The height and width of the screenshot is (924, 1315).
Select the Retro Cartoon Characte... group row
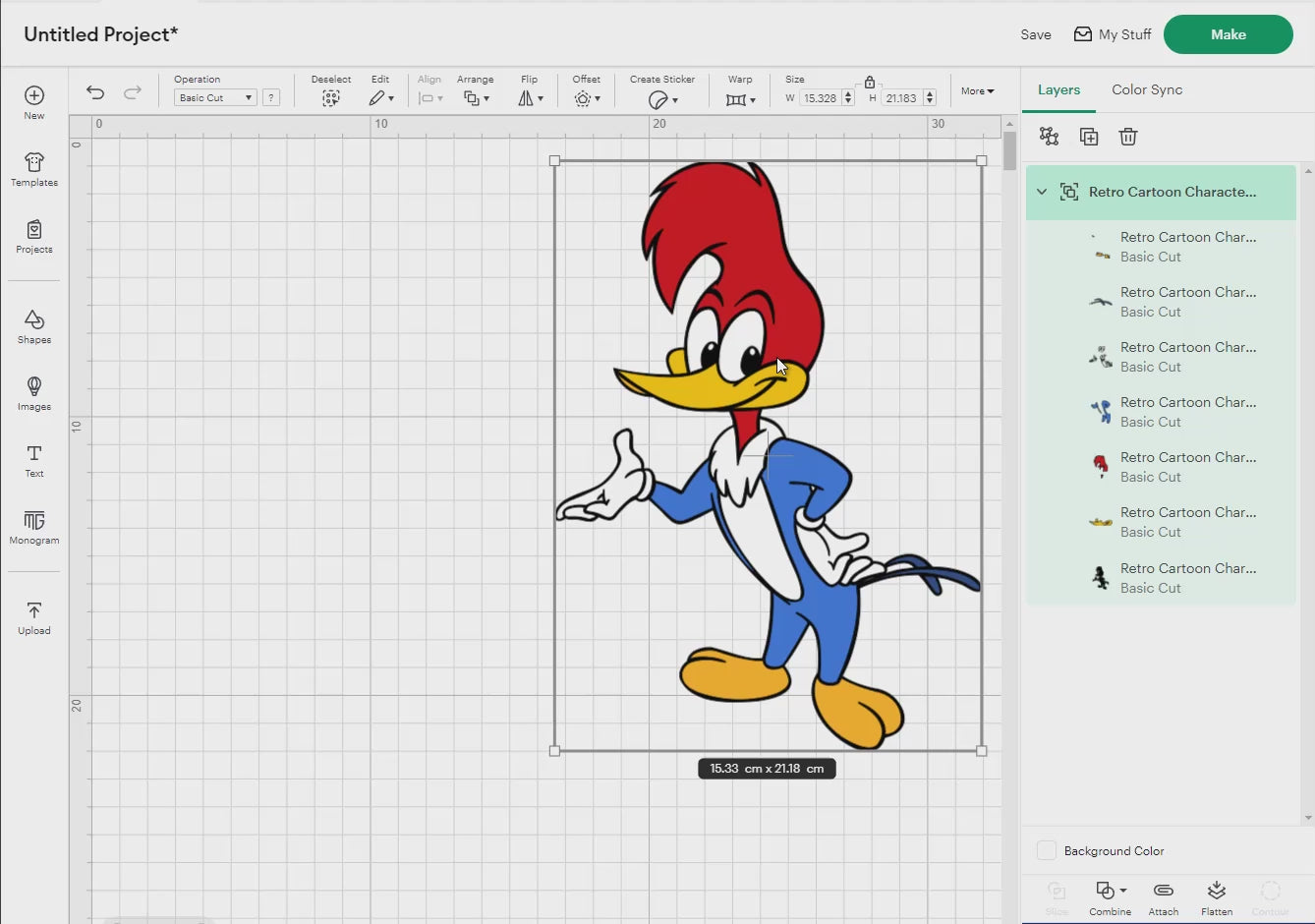point(1162,192)
